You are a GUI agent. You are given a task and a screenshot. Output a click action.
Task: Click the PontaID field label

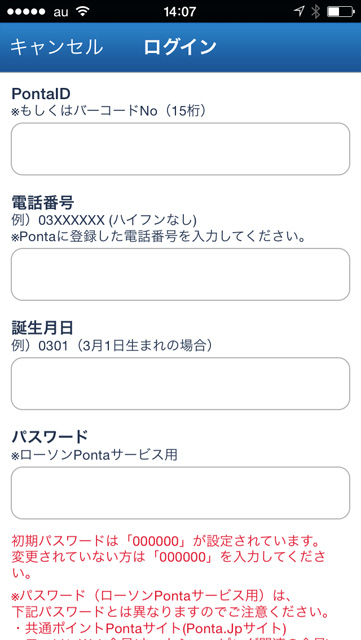point(41,94)
